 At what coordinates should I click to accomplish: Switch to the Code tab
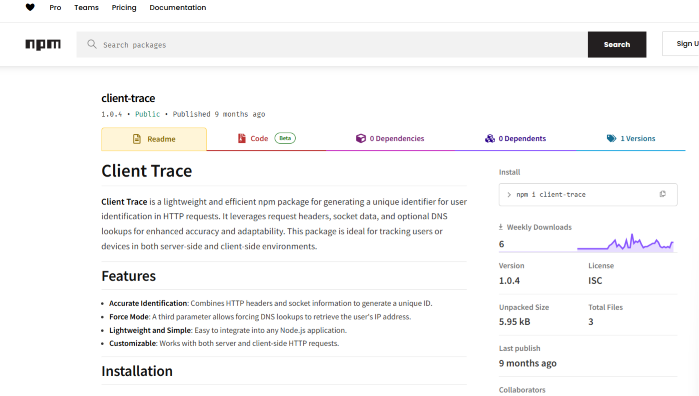point(266,139)
